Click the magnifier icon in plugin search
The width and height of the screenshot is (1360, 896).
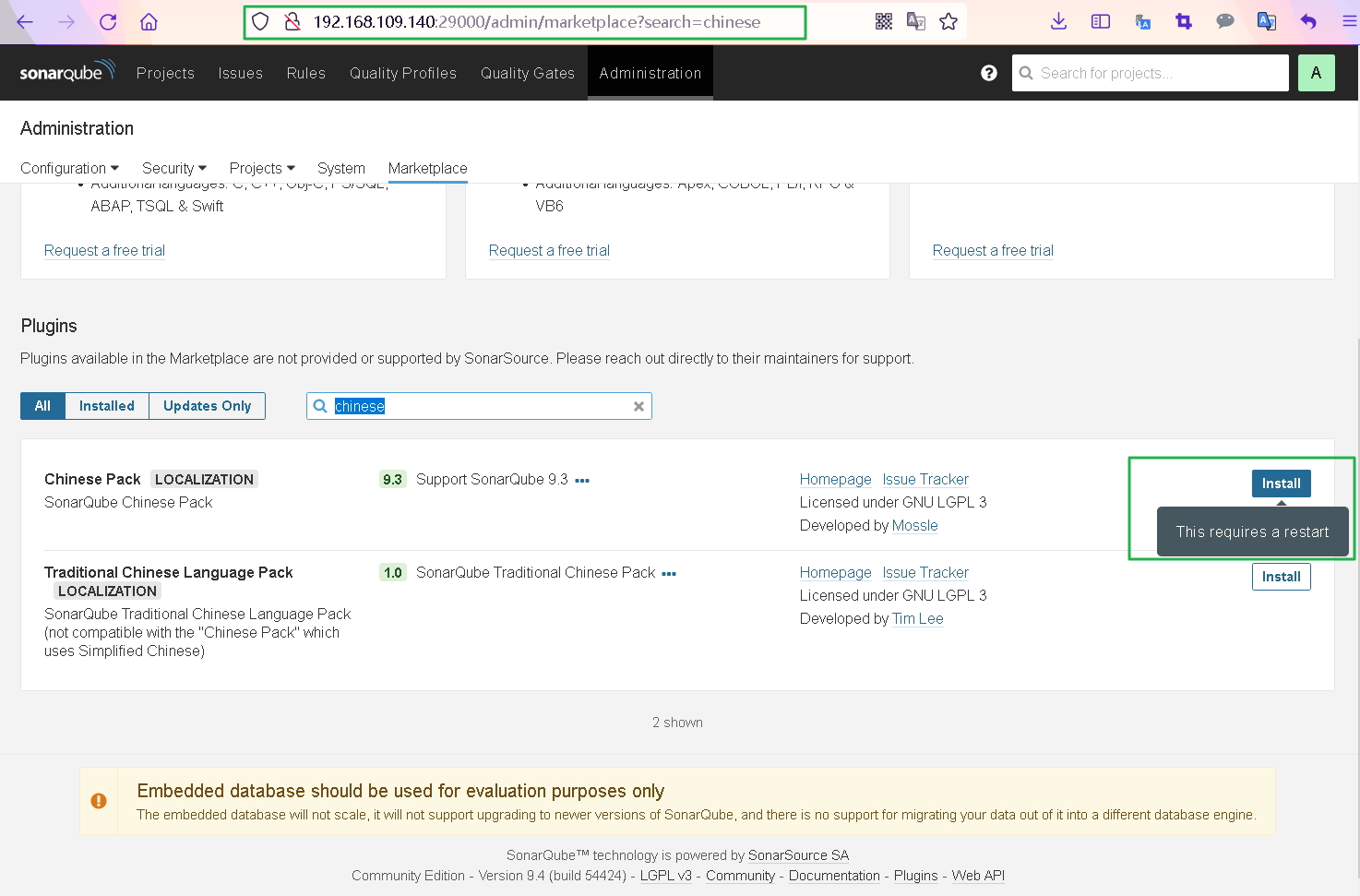tap(320, 406)
